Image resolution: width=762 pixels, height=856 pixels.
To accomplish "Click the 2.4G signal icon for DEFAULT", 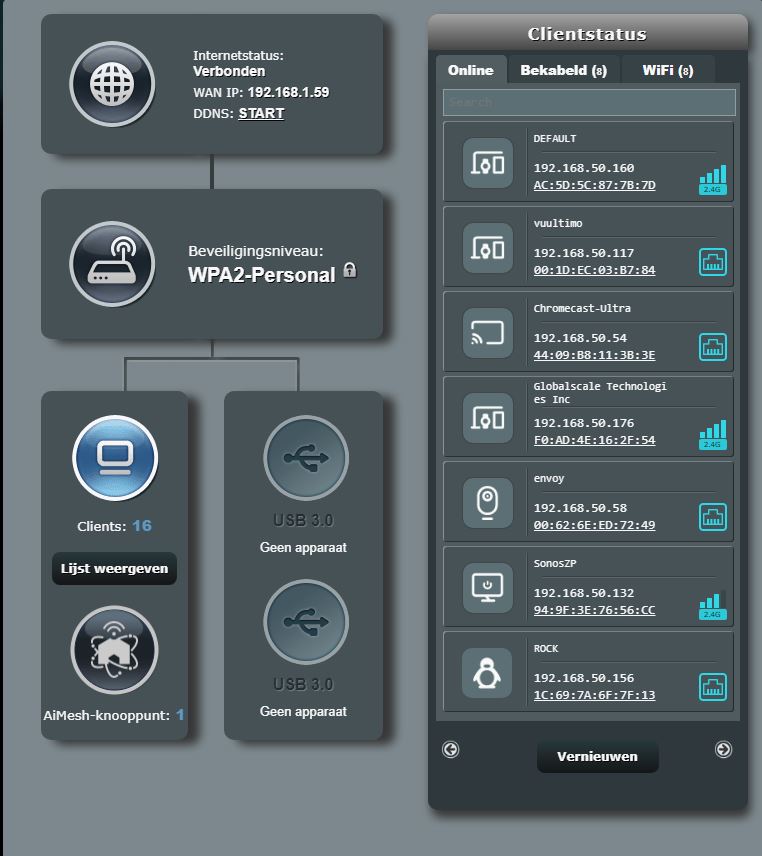I will click(x=712, y=179).
